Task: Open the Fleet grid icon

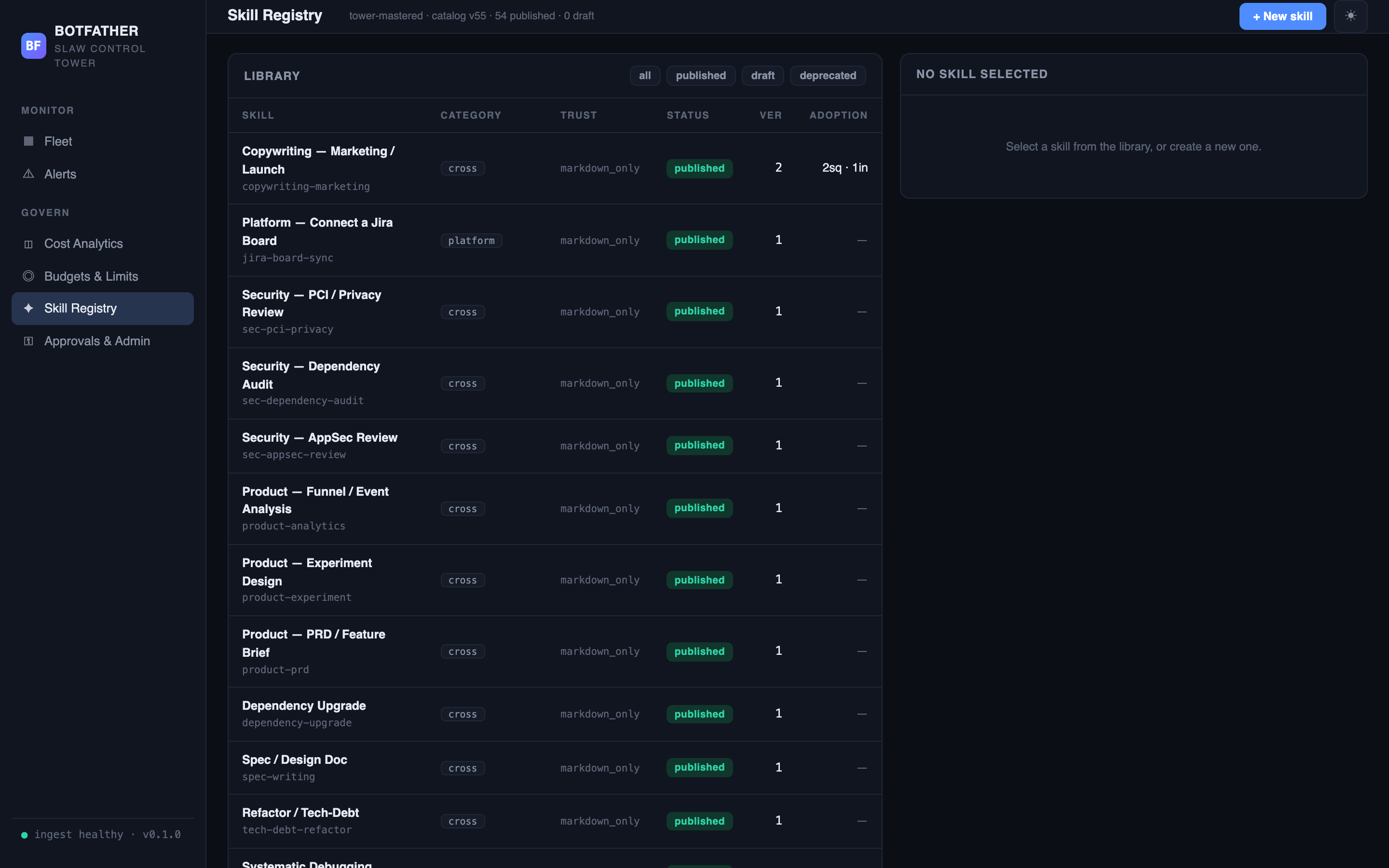Action: click(28, 141)
